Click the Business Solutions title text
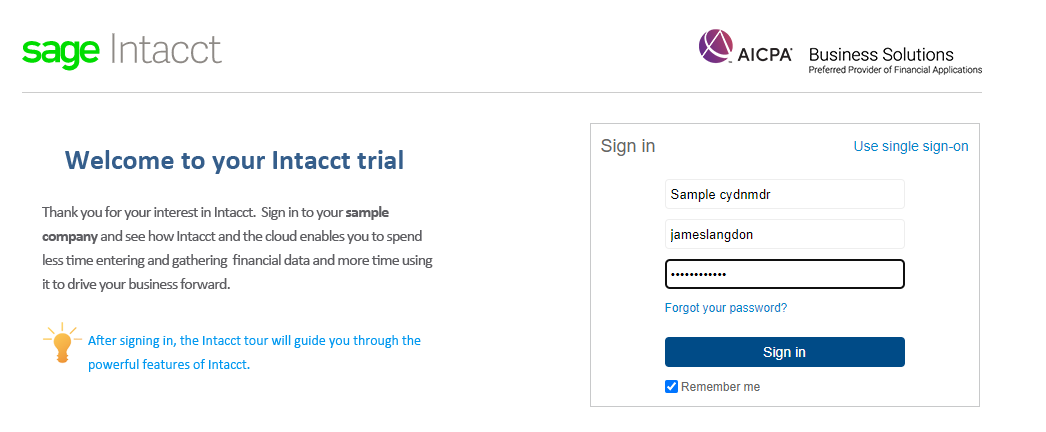1046x432 pixels. (x=881, y=54)
